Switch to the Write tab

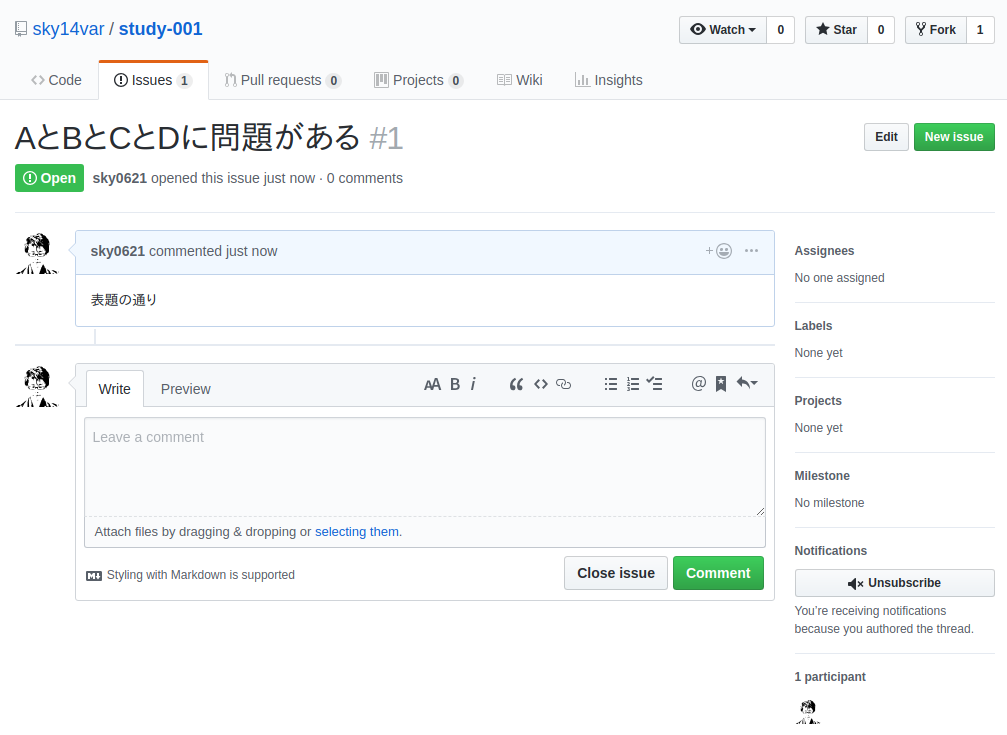114,389
